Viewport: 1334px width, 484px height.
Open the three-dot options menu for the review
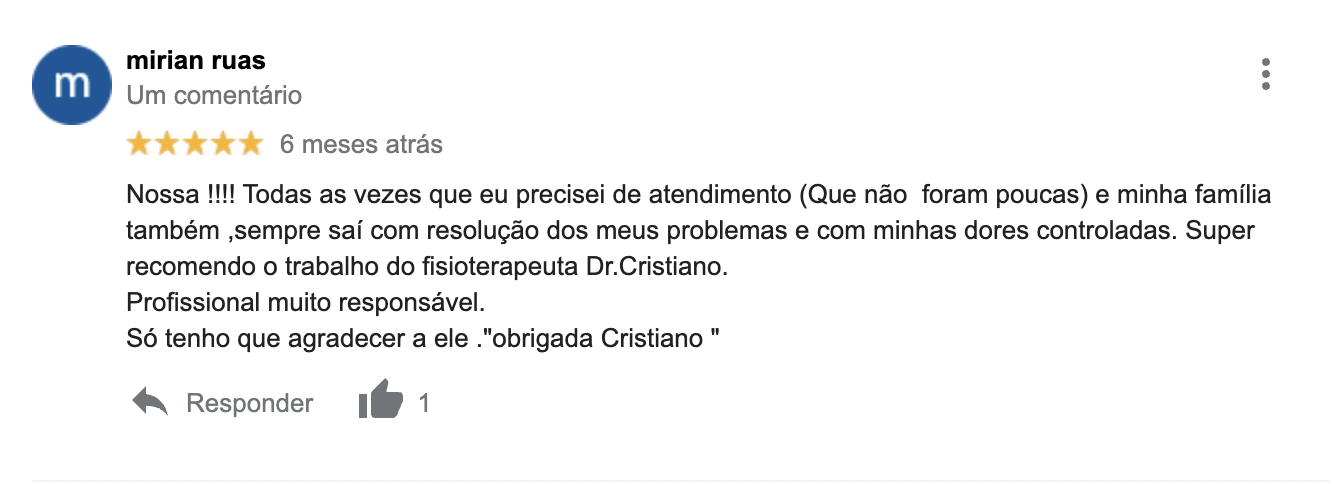pos(1265,75)
